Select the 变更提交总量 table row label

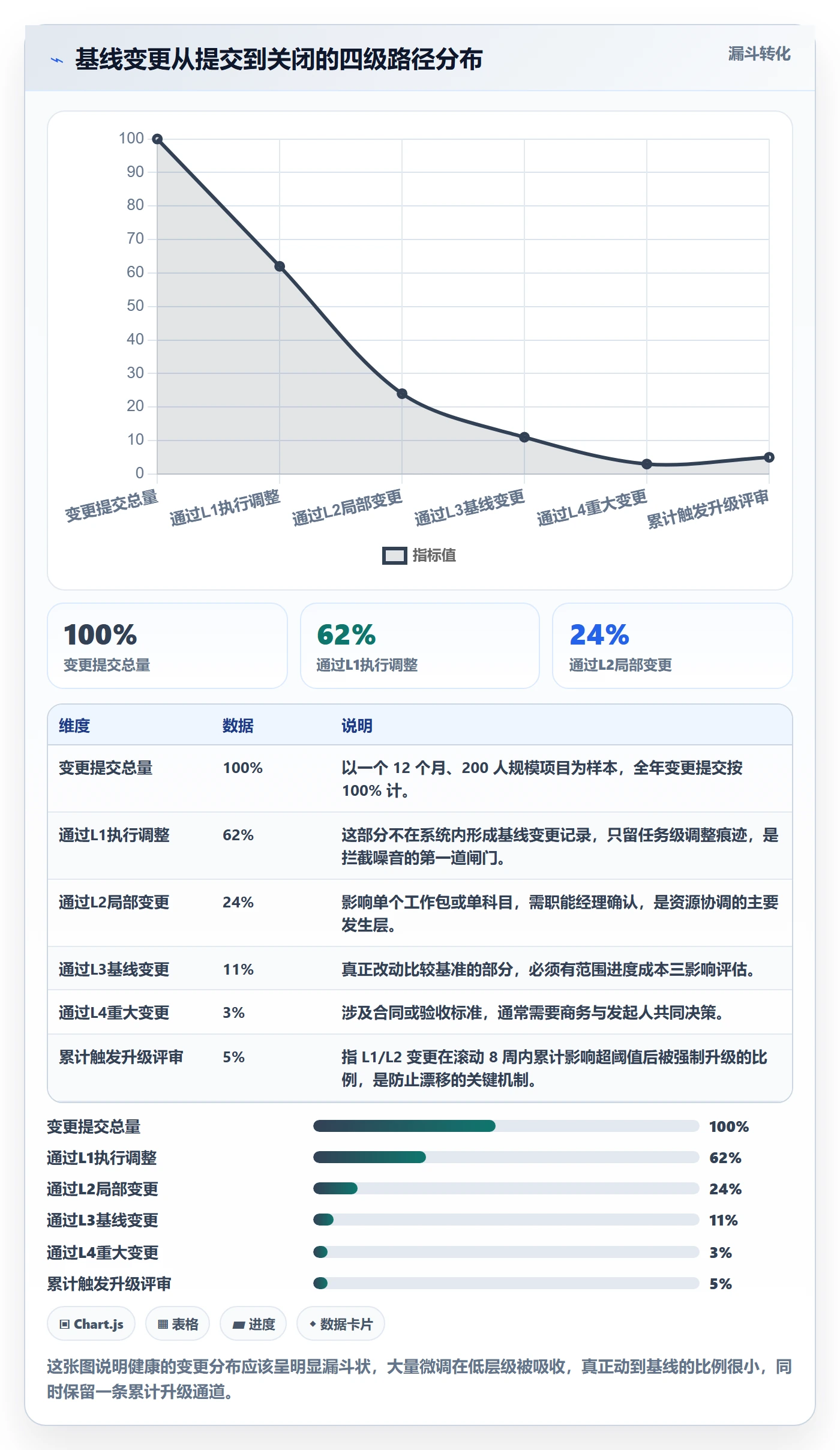click(x=106, y=768)
